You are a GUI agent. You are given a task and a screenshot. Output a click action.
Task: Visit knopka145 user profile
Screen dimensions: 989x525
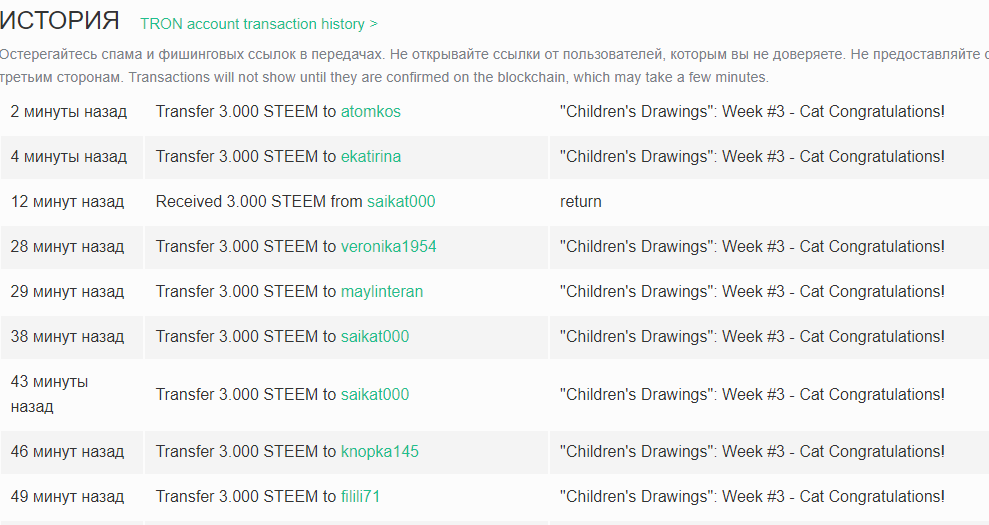380,452
